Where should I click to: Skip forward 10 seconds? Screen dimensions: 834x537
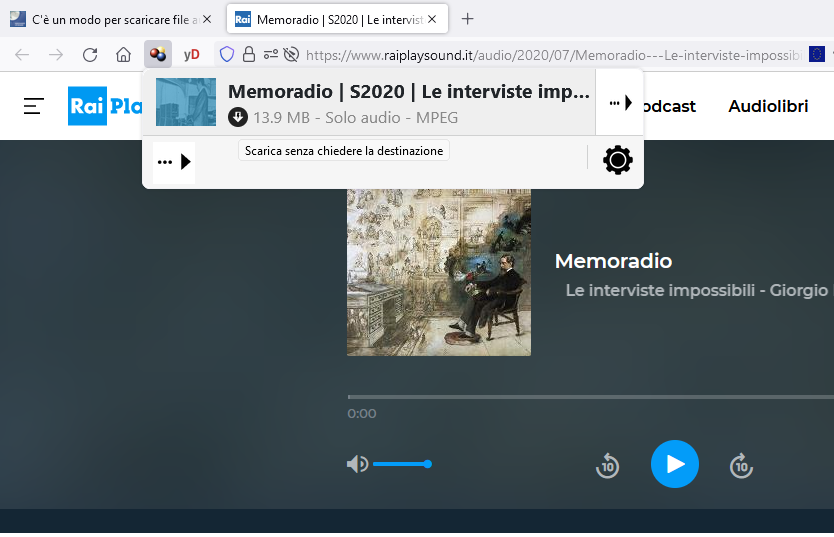[741, 466]
